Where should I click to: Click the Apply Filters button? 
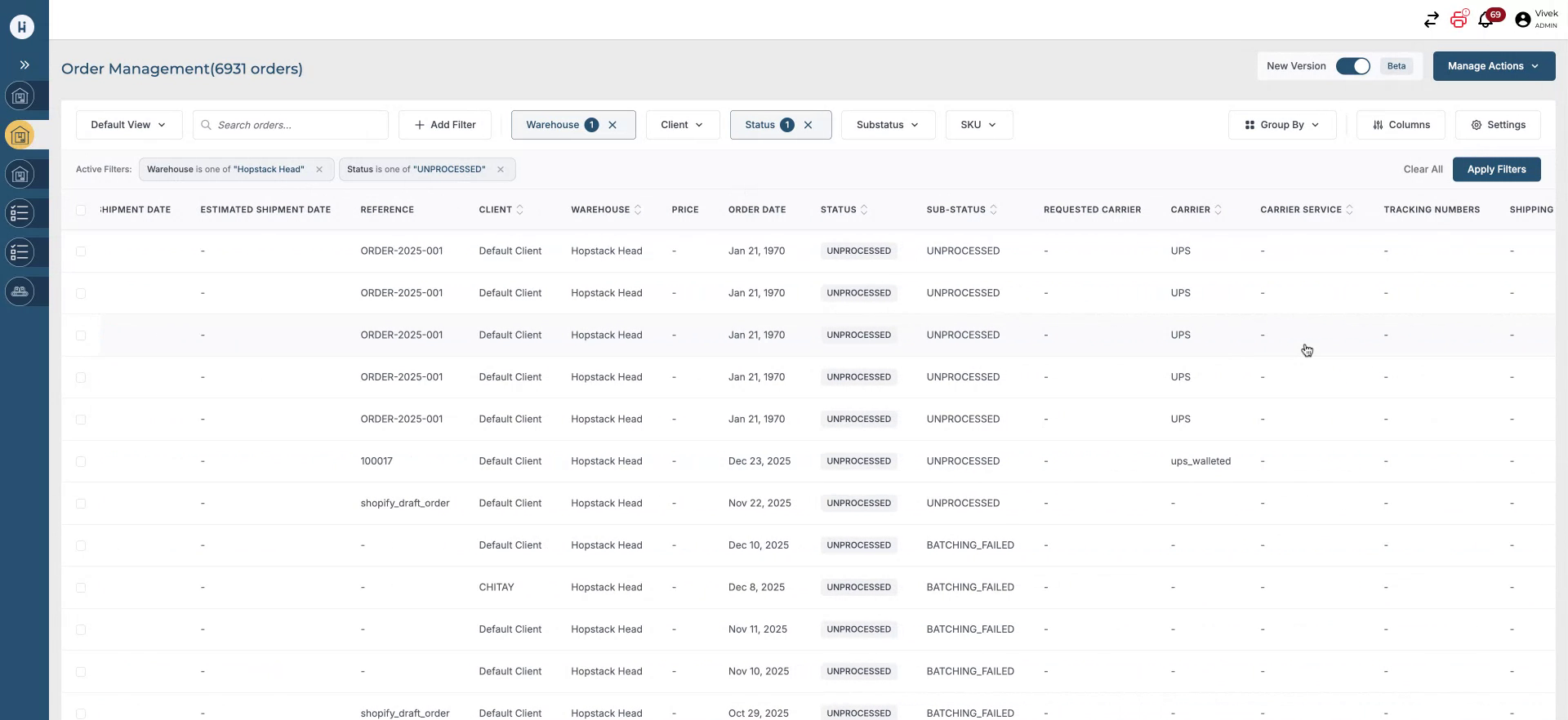[x=1496, y=170]
